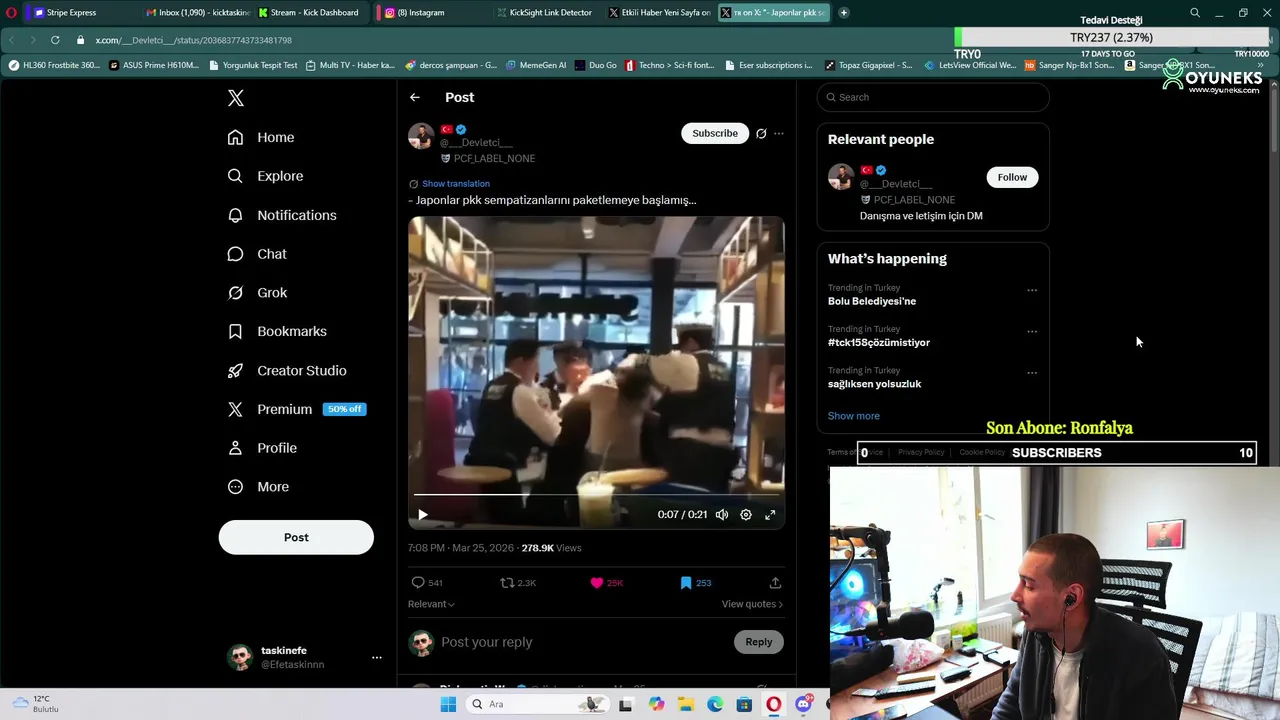Open options for Bolu Belediyesi'ne trend

click(x=1032, y=290)
